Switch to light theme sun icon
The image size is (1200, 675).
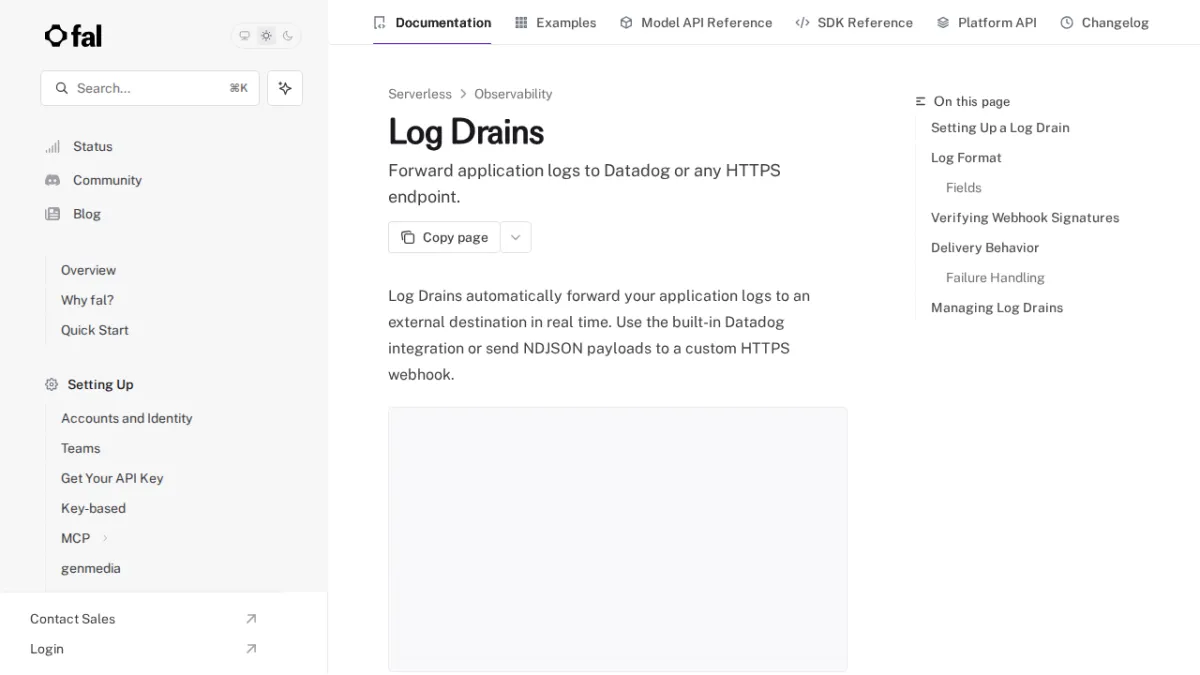[266, 36]
